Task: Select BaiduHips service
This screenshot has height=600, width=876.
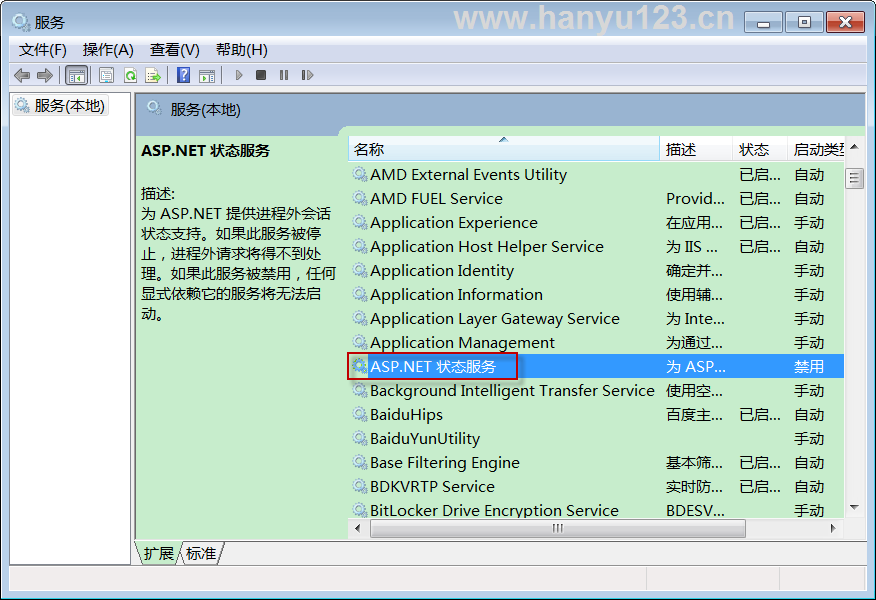Action: tap(596, 415)
